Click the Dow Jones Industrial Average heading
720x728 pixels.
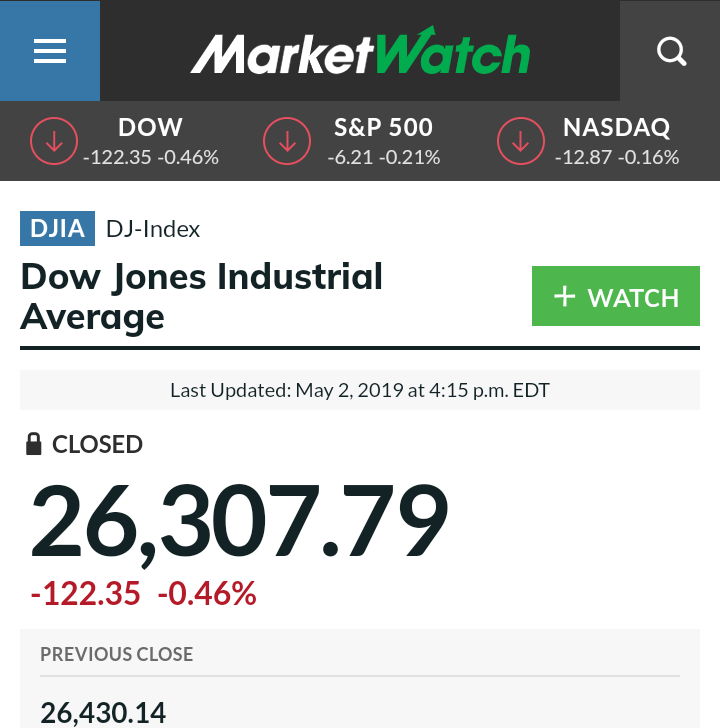[x=201, y=296]
